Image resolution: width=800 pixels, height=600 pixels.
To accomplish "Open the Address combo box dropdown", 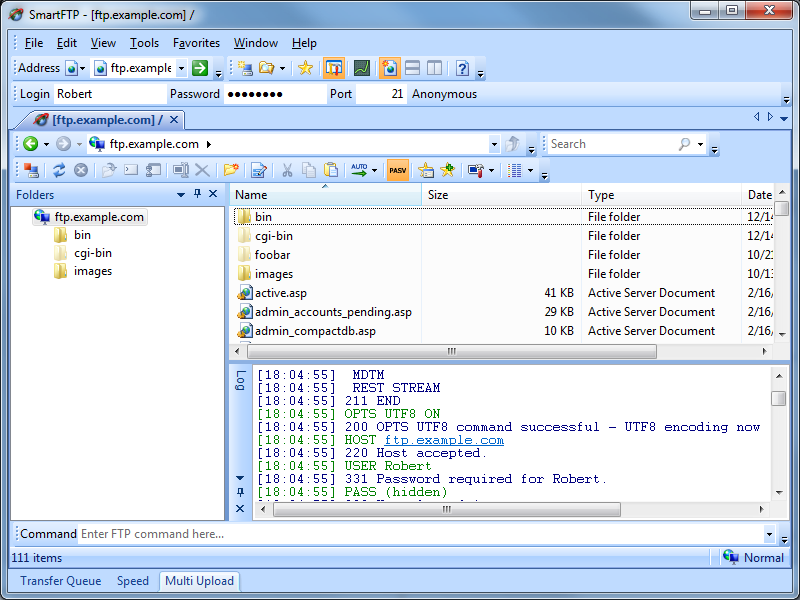I will [x=181, y=68].
